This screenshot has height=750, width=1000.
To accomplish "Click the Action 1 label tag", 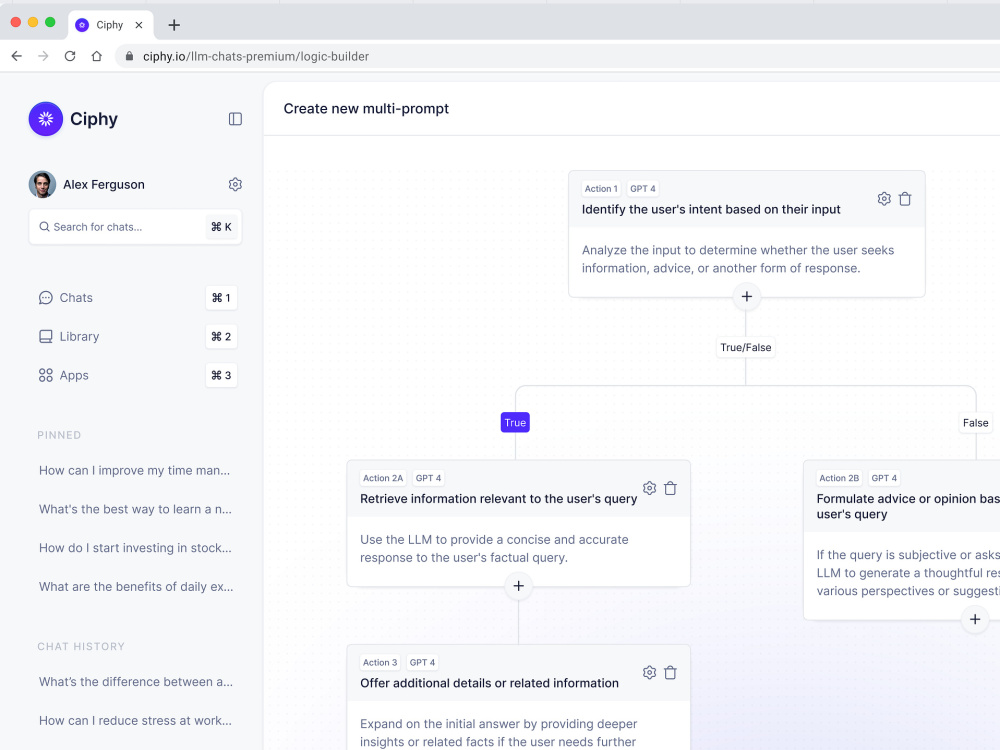I will click(601, 189).
